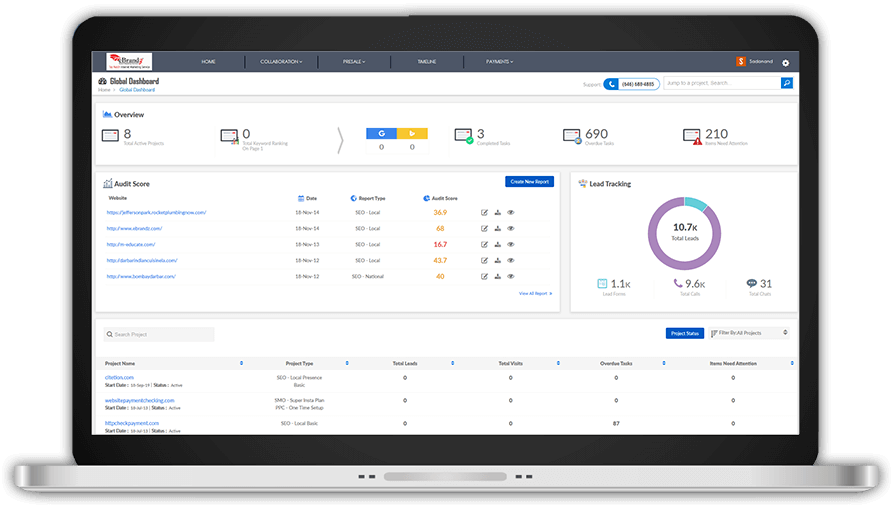Click the blue project search magnifier button
Viewport: 893px width, 506px height.
787,83
